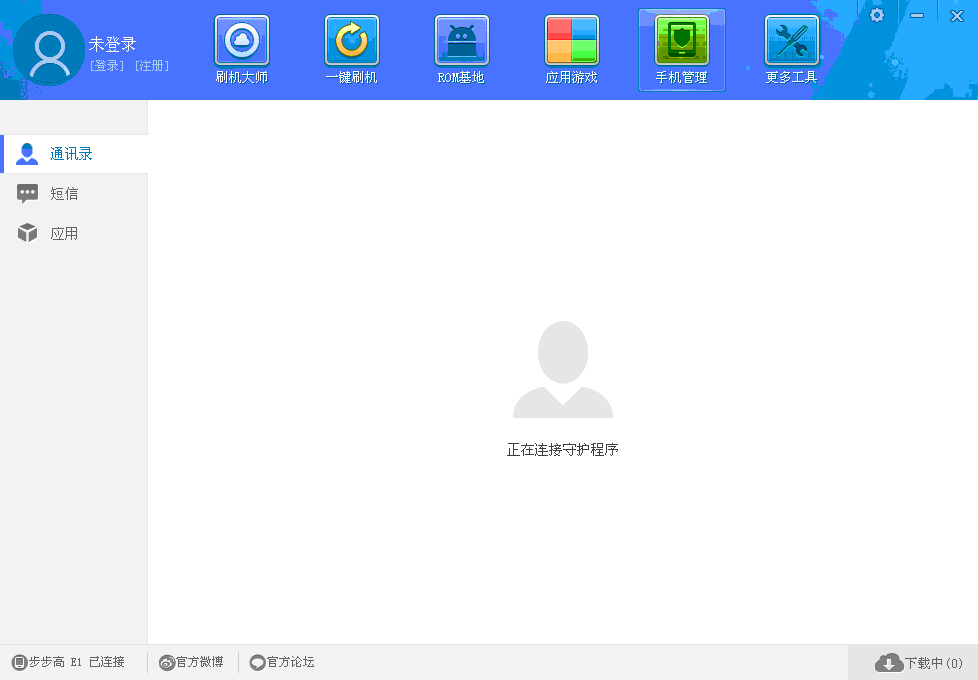This screenshot has width=978, height=680.
Task: Close the application window
Action: tap(957, 16)
